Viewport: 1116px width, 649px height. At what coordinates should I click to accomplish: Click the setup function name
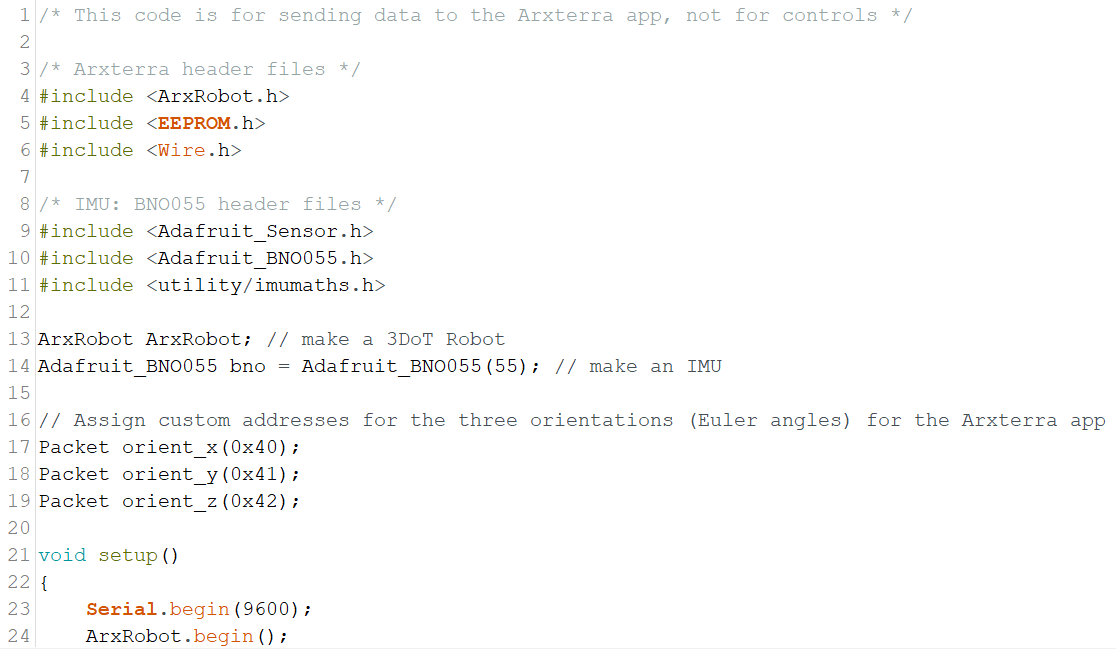pos(128,556)
